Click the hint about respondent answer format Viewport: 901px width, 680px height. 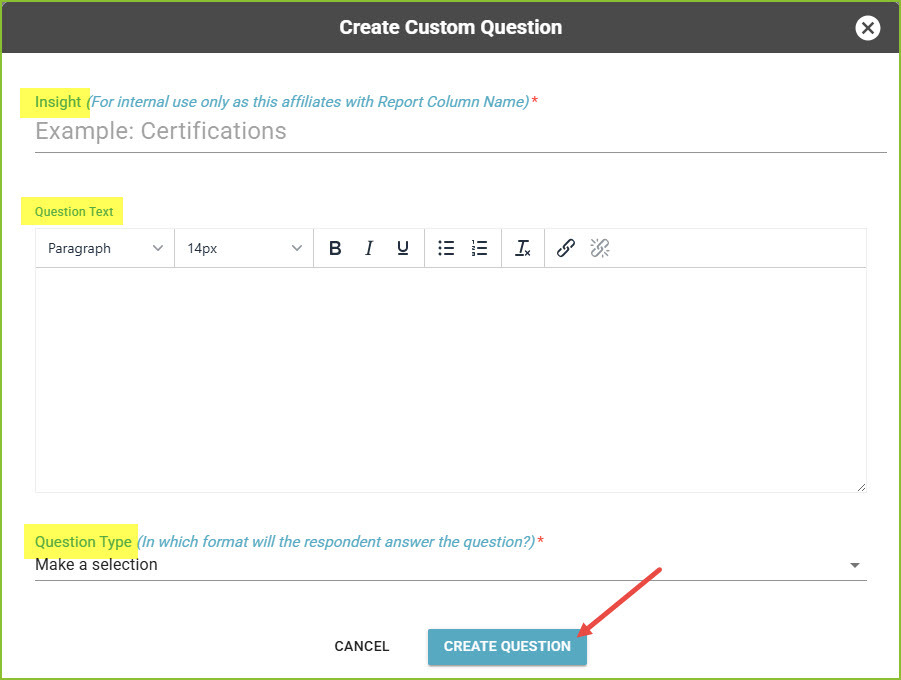click(336, 541)
